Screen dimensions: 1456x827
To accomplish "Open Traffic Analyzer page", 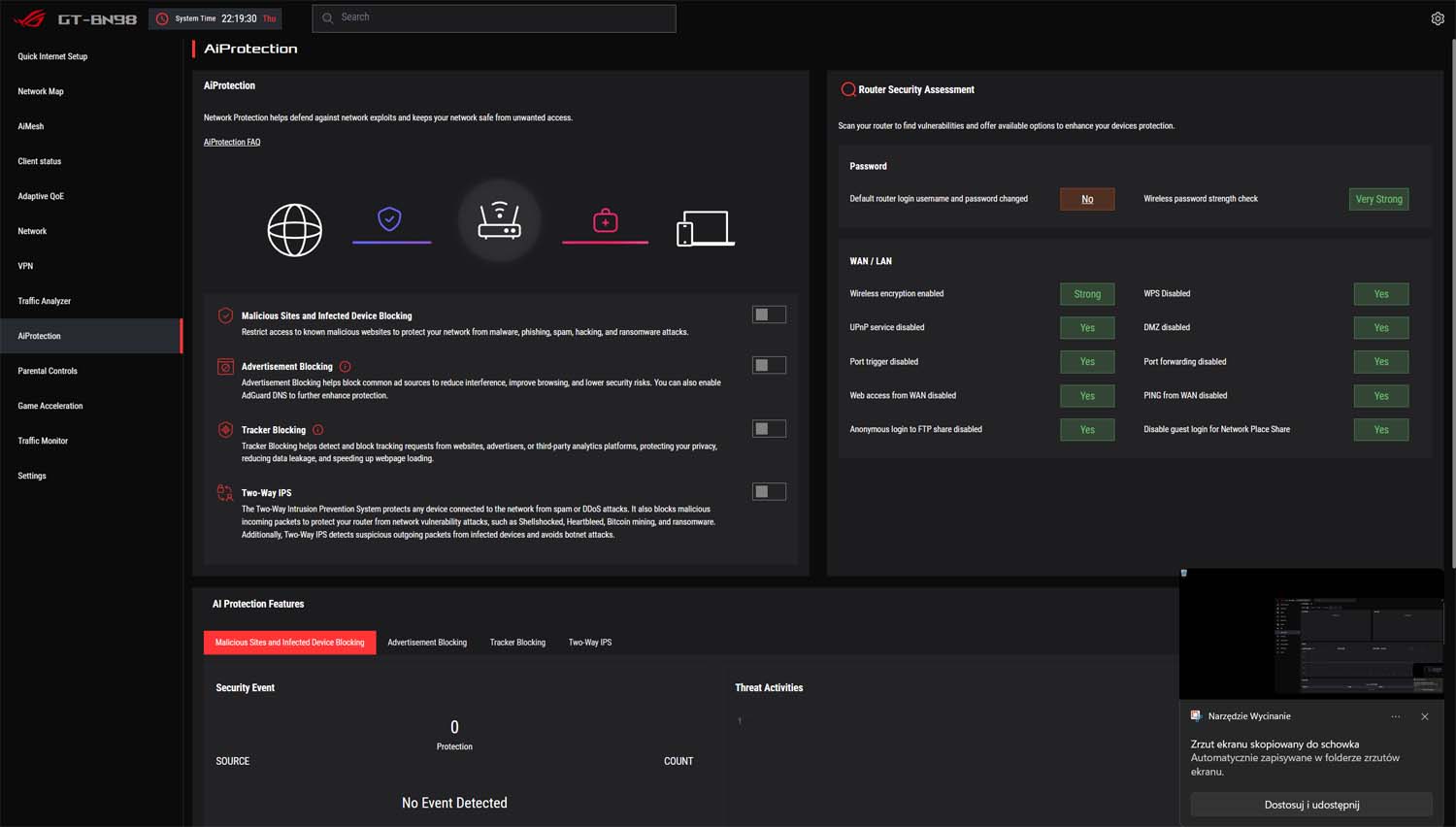I will (x=91, y=301).
